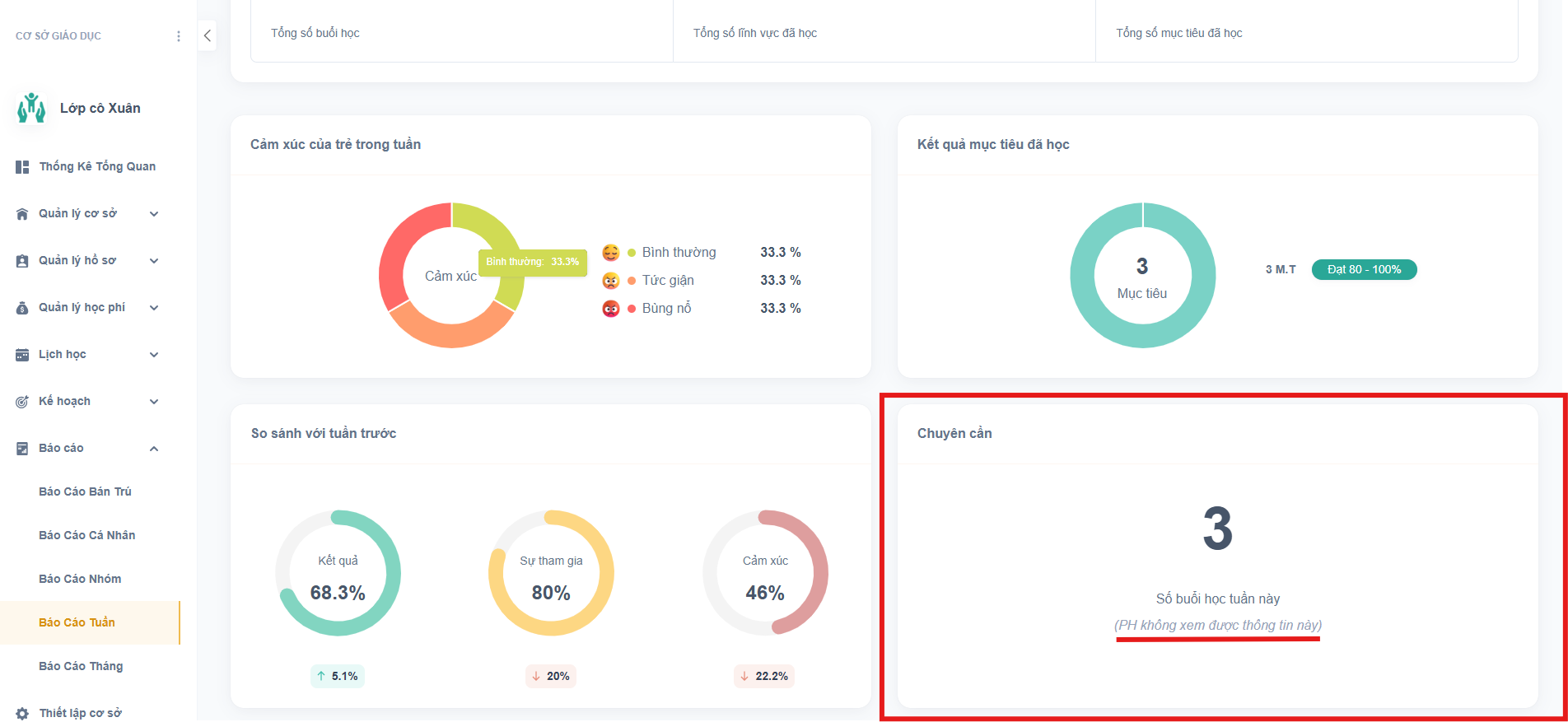Open Báo Cáo Tháng report
The image size is (1568, 722).
click(x=81, y=666)
